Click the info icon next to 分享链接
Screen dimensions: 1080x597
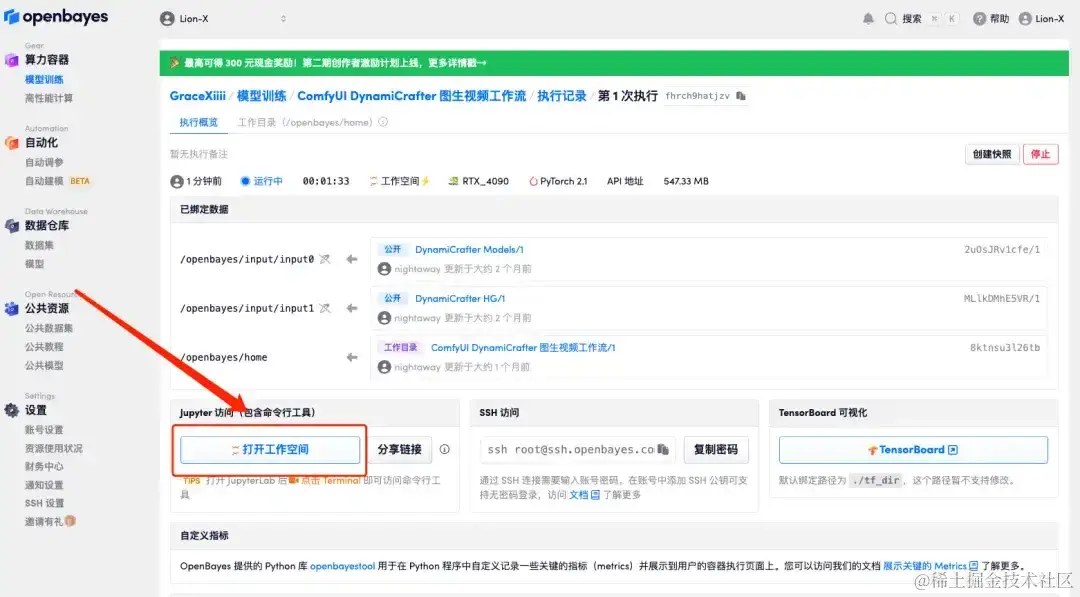[x=444, y=449]
